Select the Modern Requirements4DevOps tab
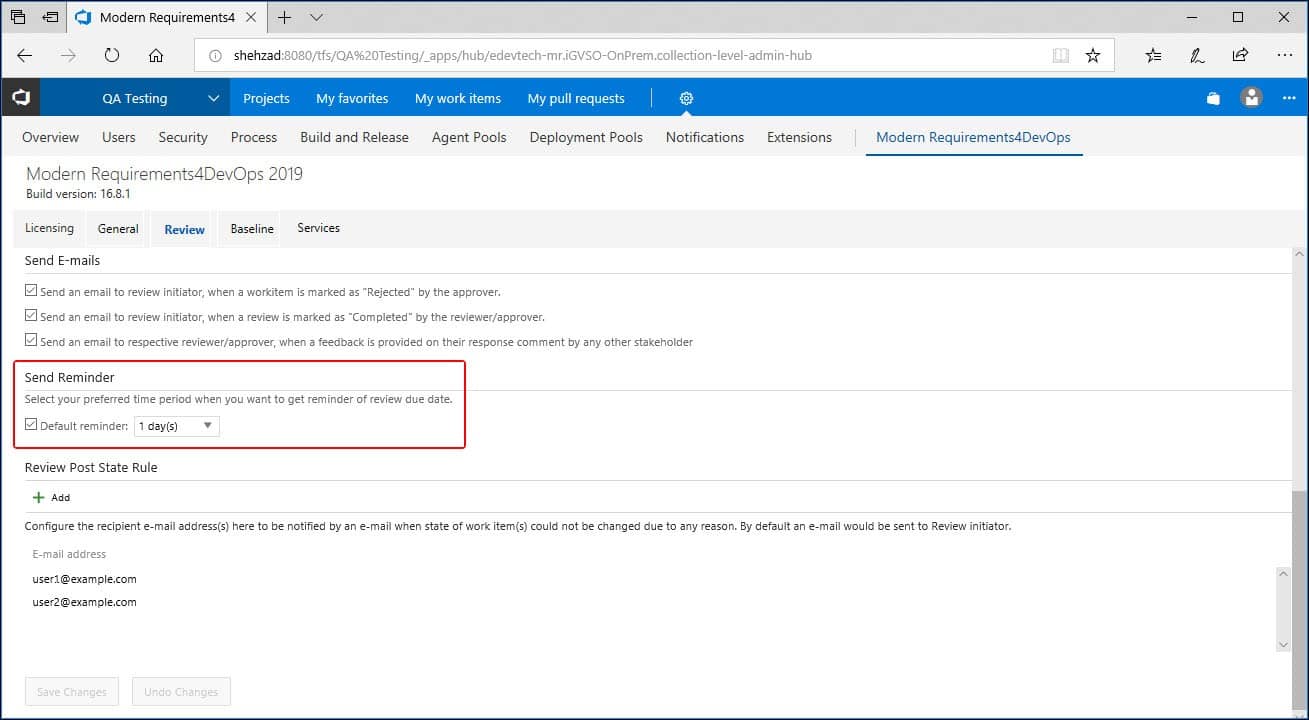 coord(973,137)
